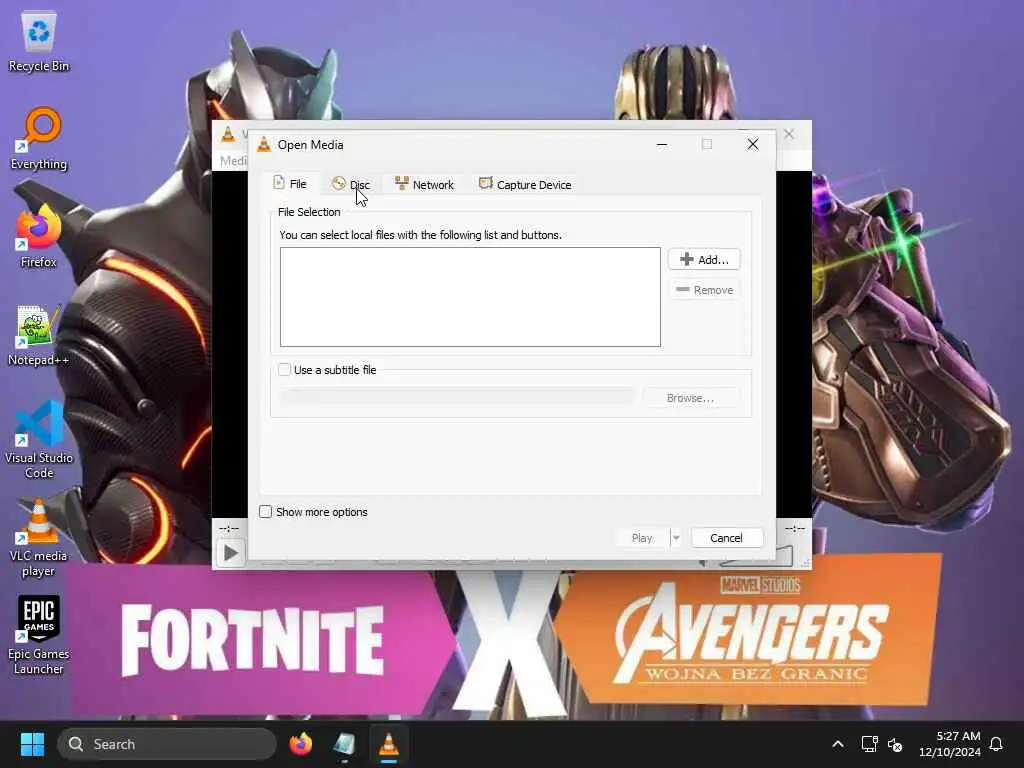Select VLC media player desktop shortcut
The width and height of the screenshot is (1024, 768).
[x=39, y=537]
